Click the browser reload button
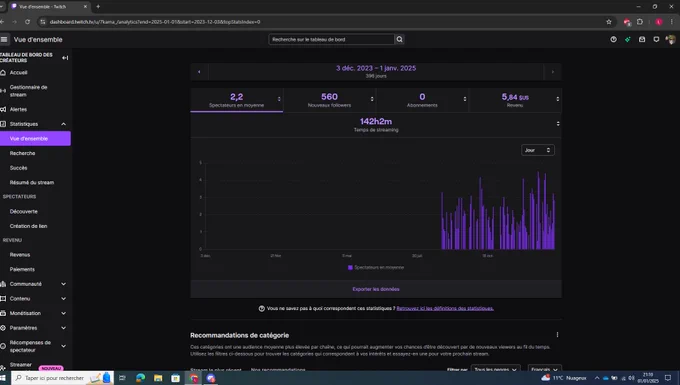This screenshot has height=385, width=680. point(27,22)
